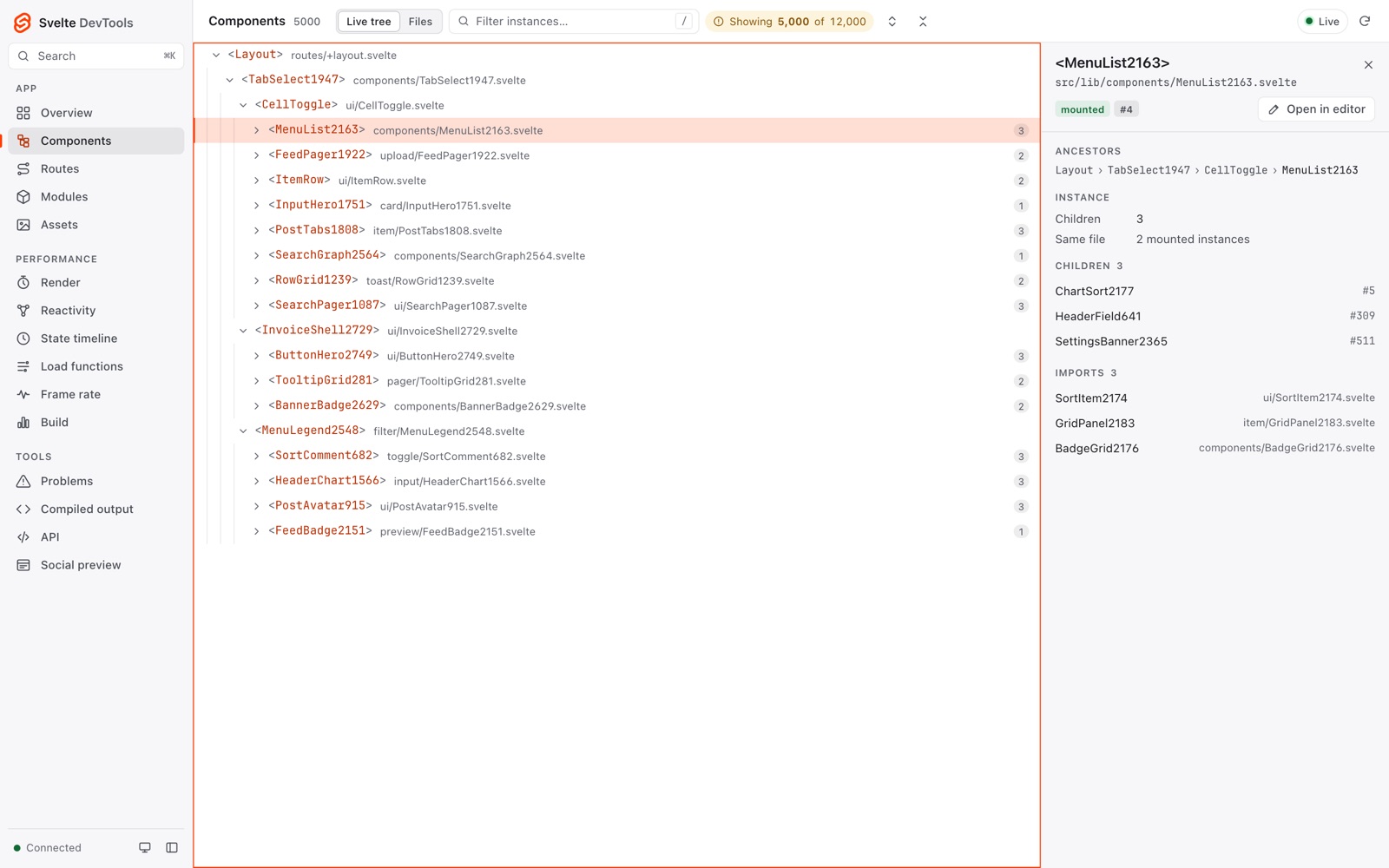Viewport: 1389px width, 868px height.
Task: Open Routes in the sidebar
Action: pos(96,168)
